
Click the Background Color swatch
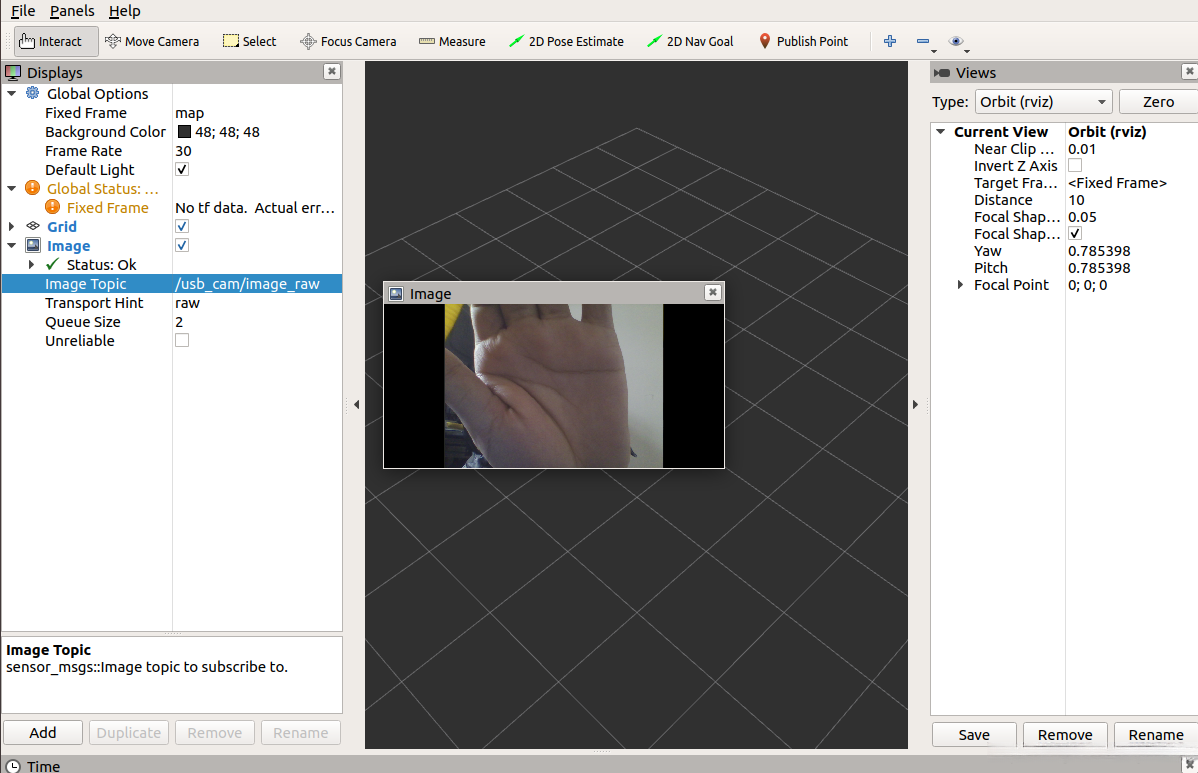184,131
